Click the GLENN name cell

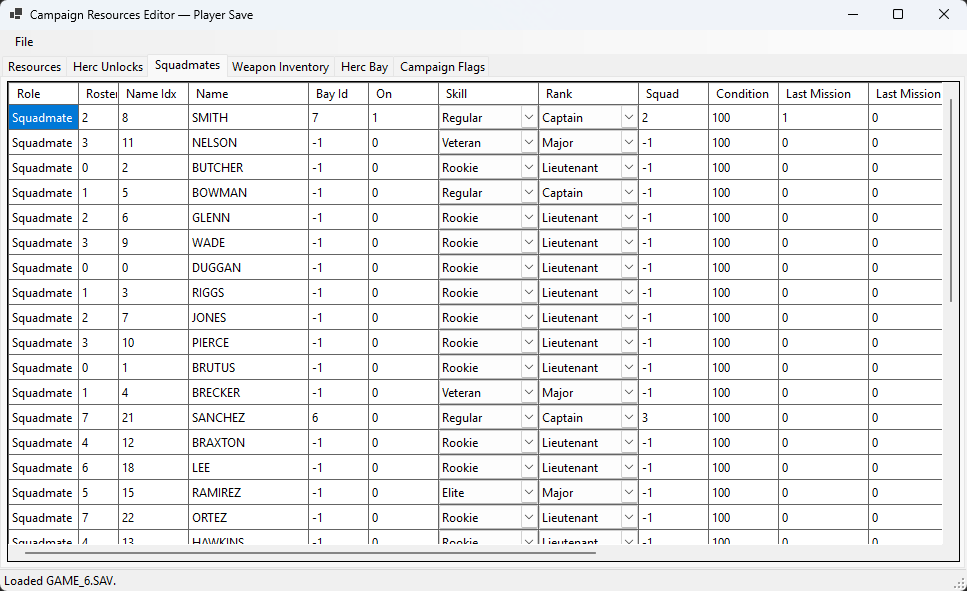248,218
